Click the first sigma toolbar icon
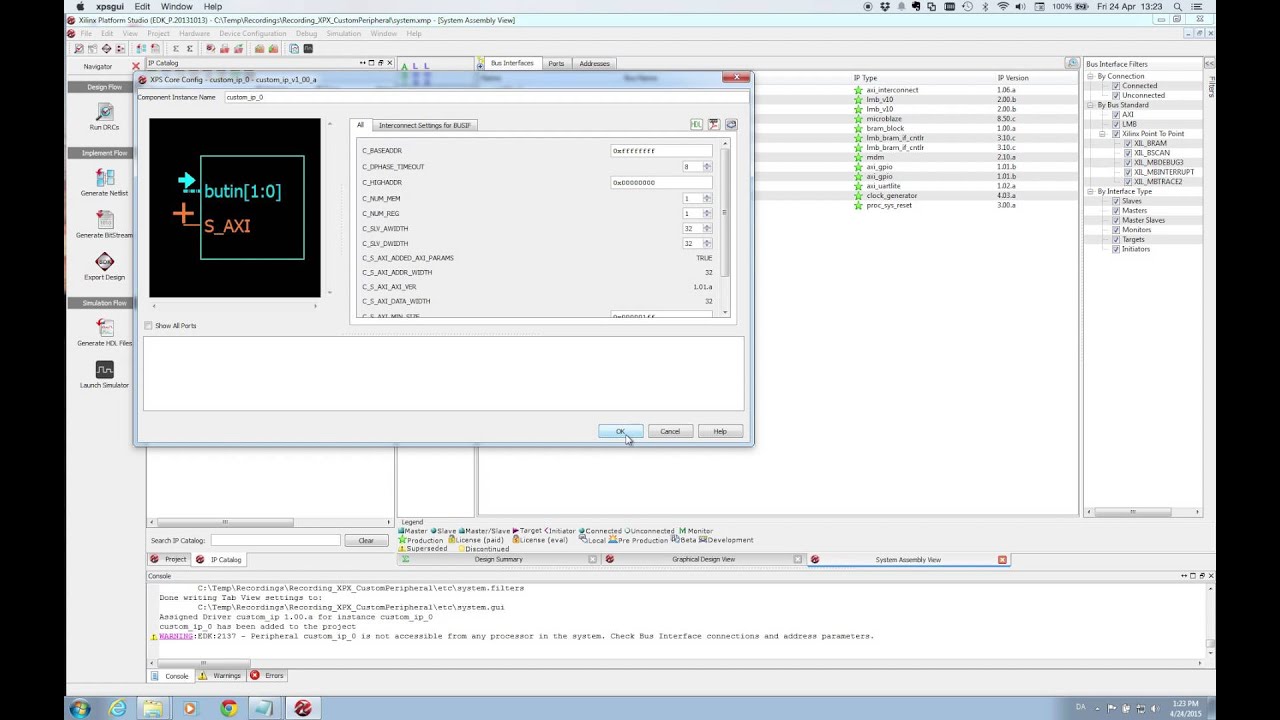This screenshot has height=720, width=1280. (175, 48)
